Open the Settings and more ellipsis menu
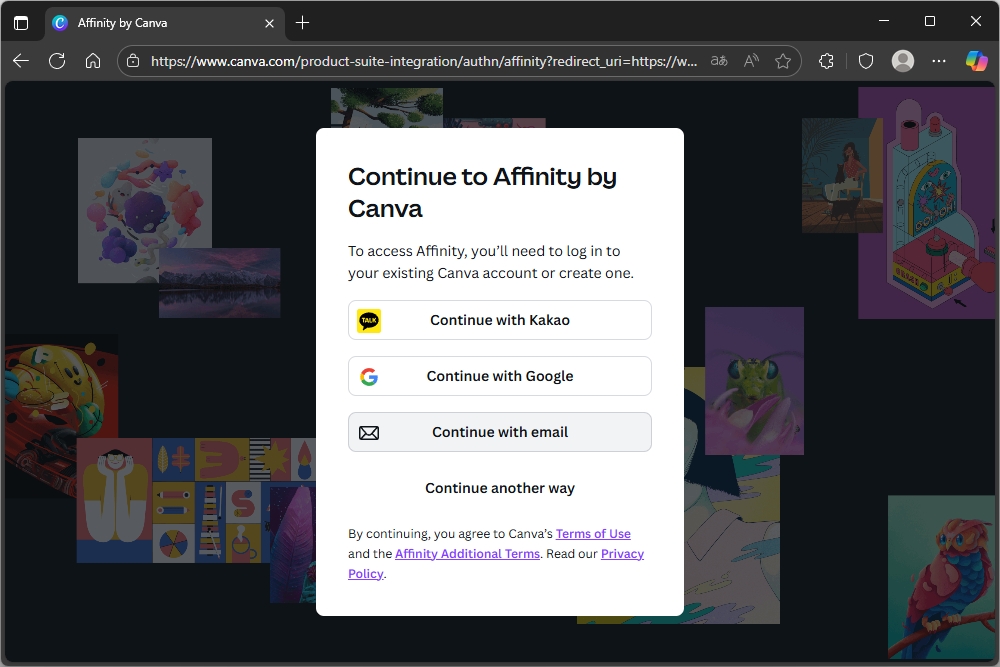The width and height of the screenshot is (1000, 667). pyautogui.click(x=939, y=61)
